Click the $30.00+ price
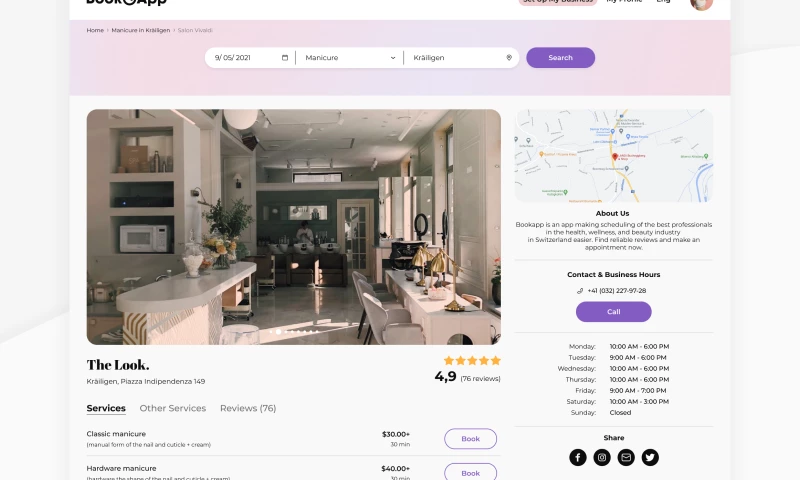 pyautogui.click(x=395, y=434)
